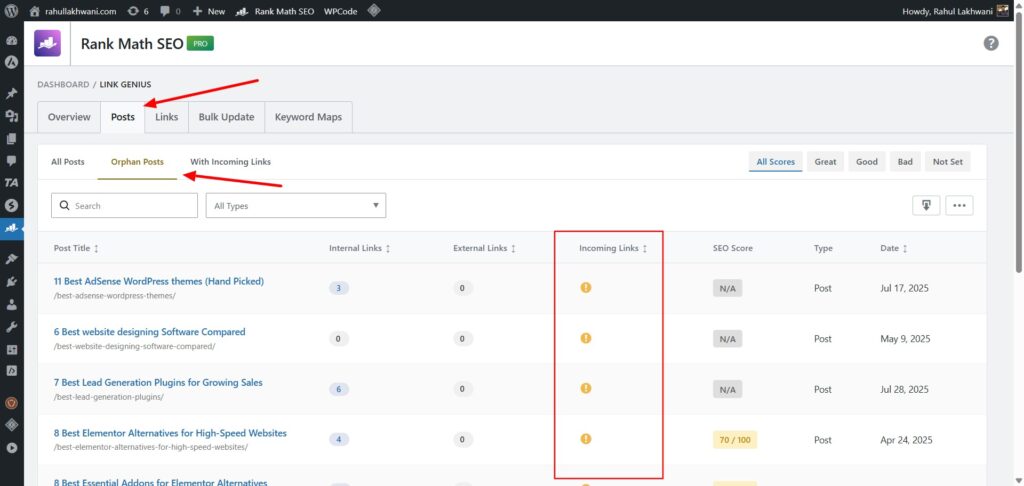Open the three-dots more options button
Image resolution: width=1024 pixels, height=486 pixels.
click(959, 205)
